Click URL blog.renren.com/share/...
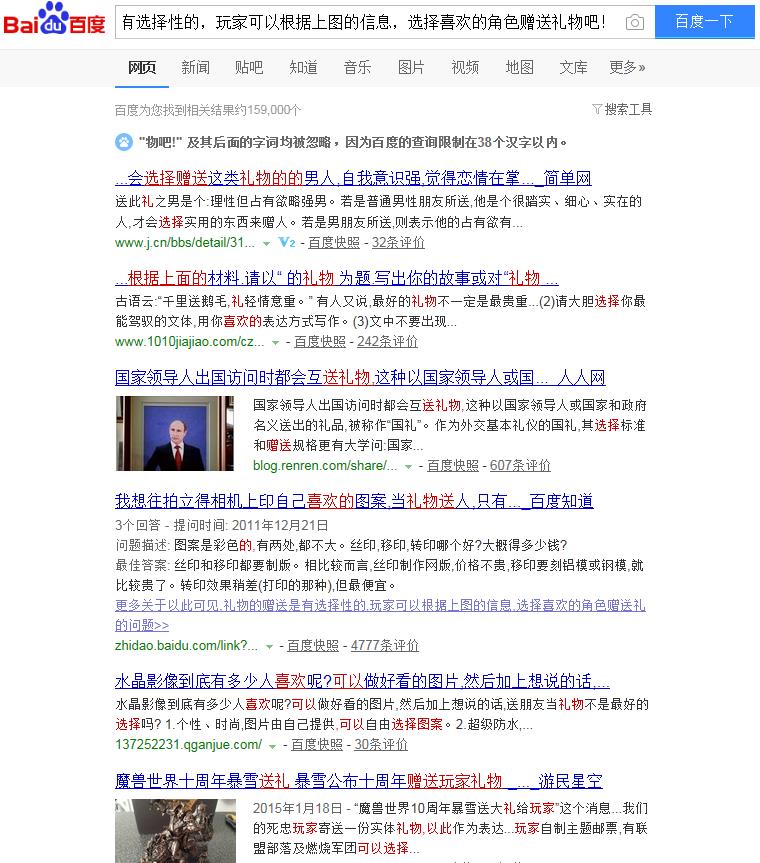 point(325,466)
